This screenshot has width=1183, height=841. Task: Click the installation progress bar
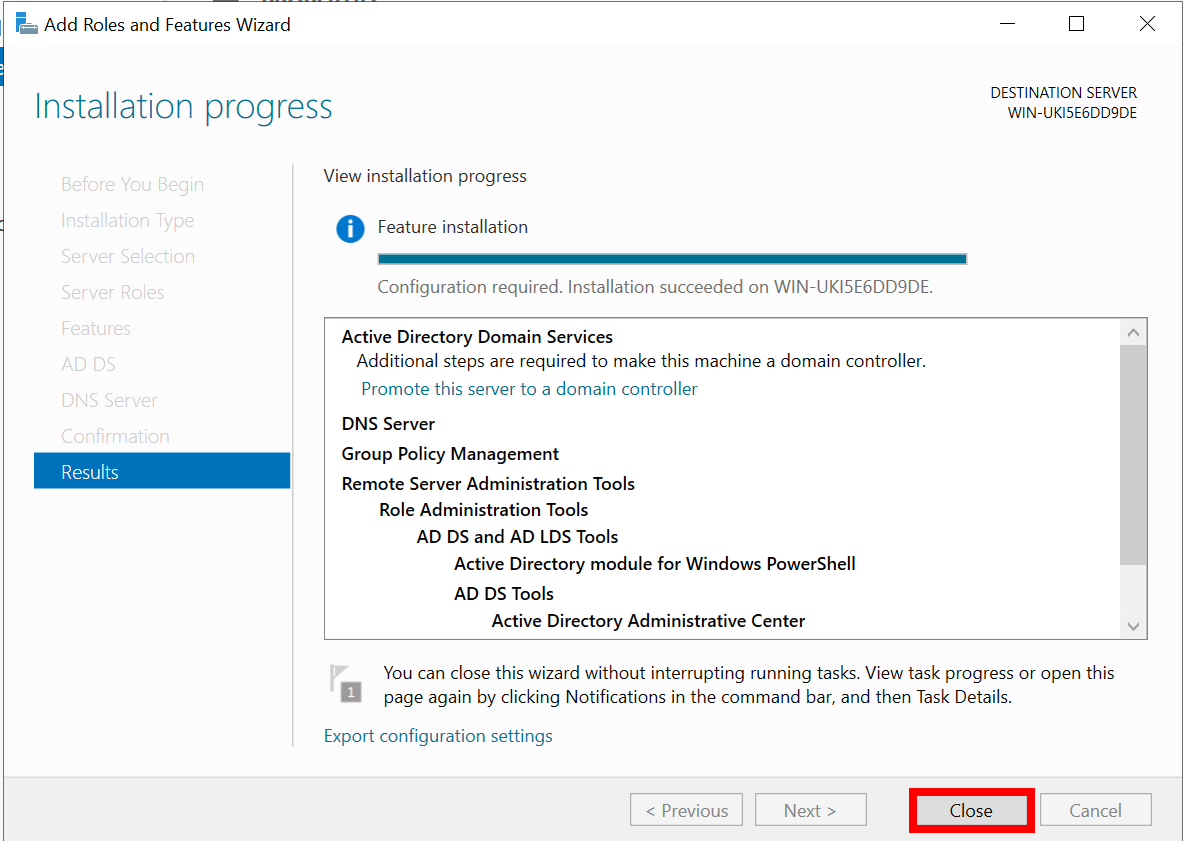(671, 259)
